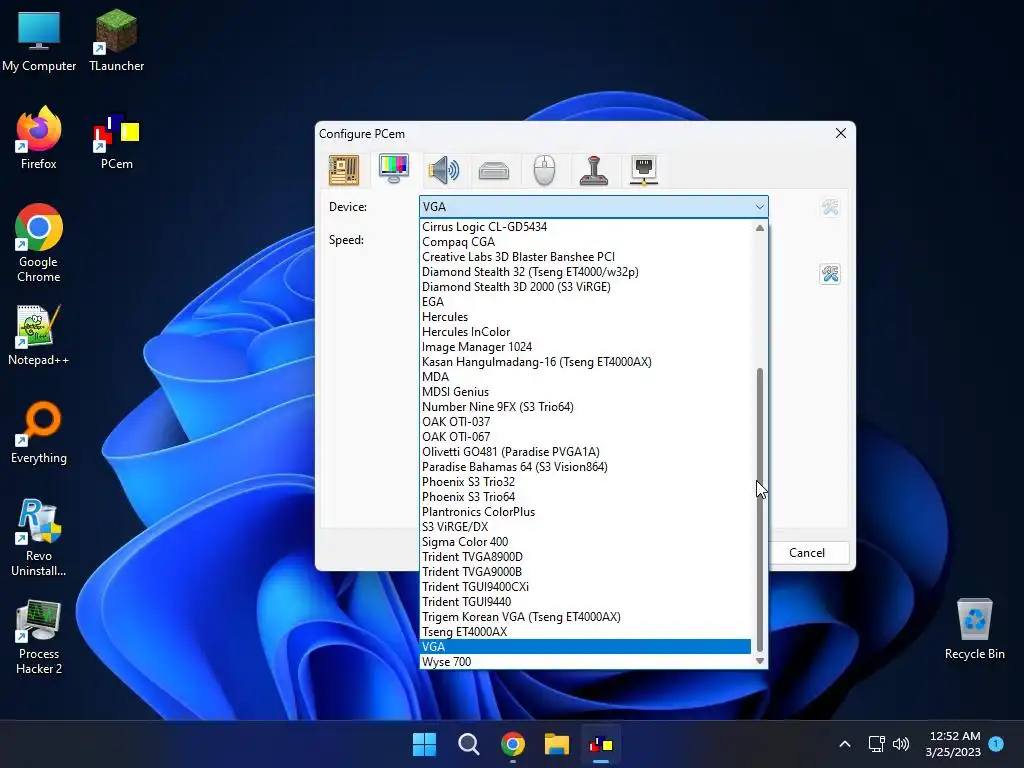Viewport: 1024px width, 768px height.
Task: Click the second wrench settings icon
Action: click(x=830, y=274)
